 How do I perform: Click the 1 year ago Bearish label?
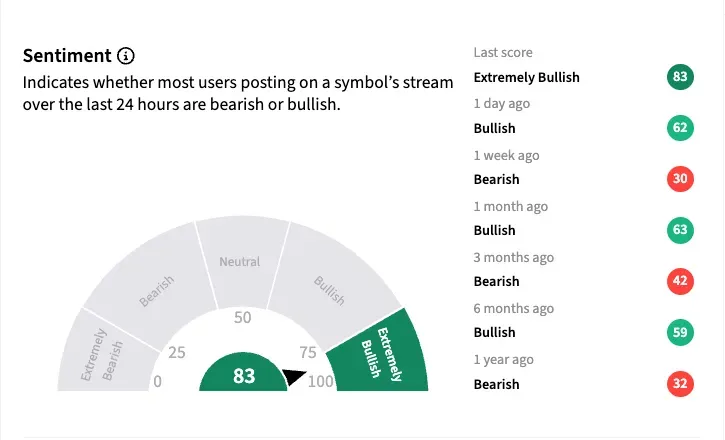(496, 383)
